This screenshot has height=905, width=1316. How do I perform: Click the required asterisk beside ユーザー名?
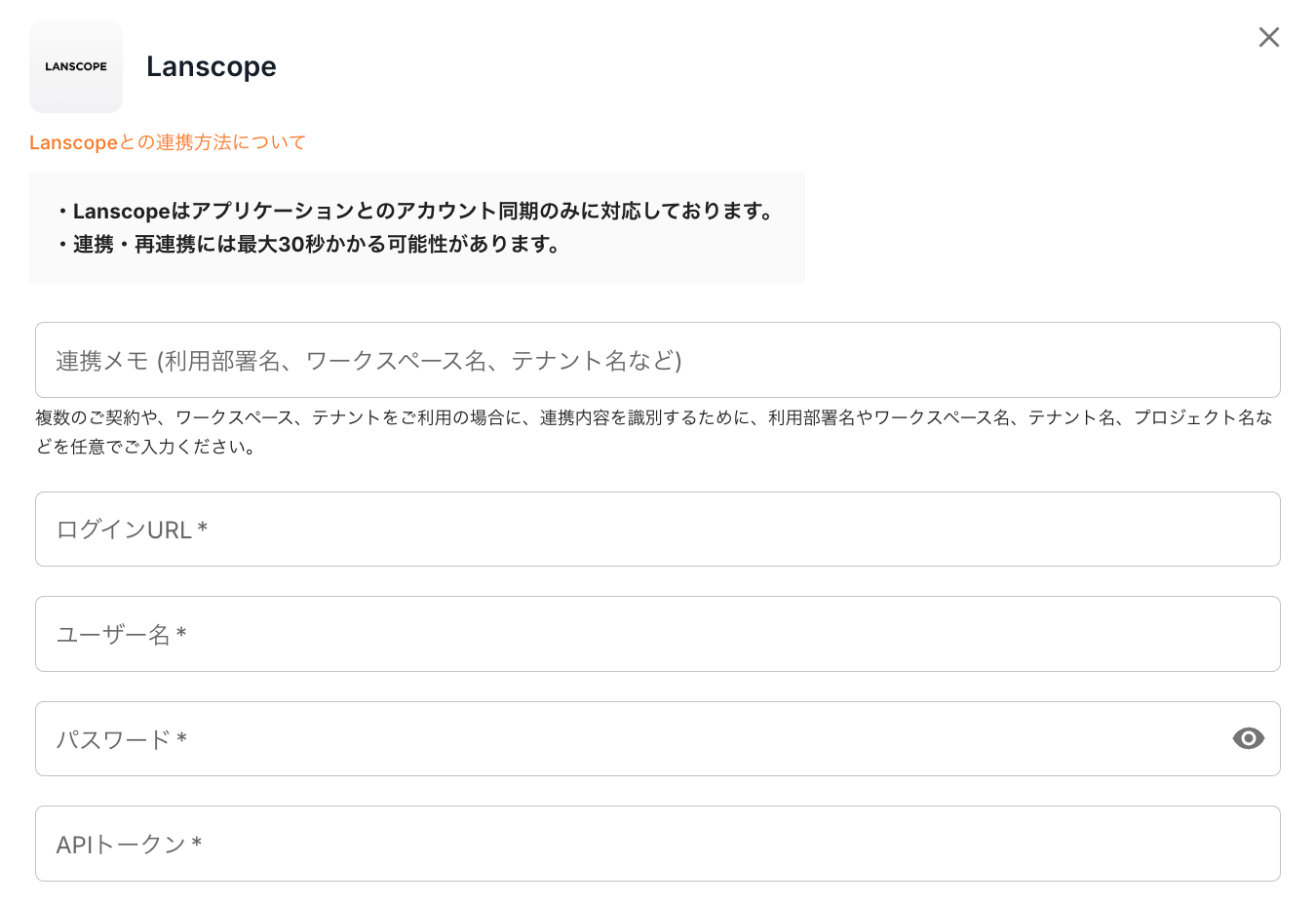(181, 634)
